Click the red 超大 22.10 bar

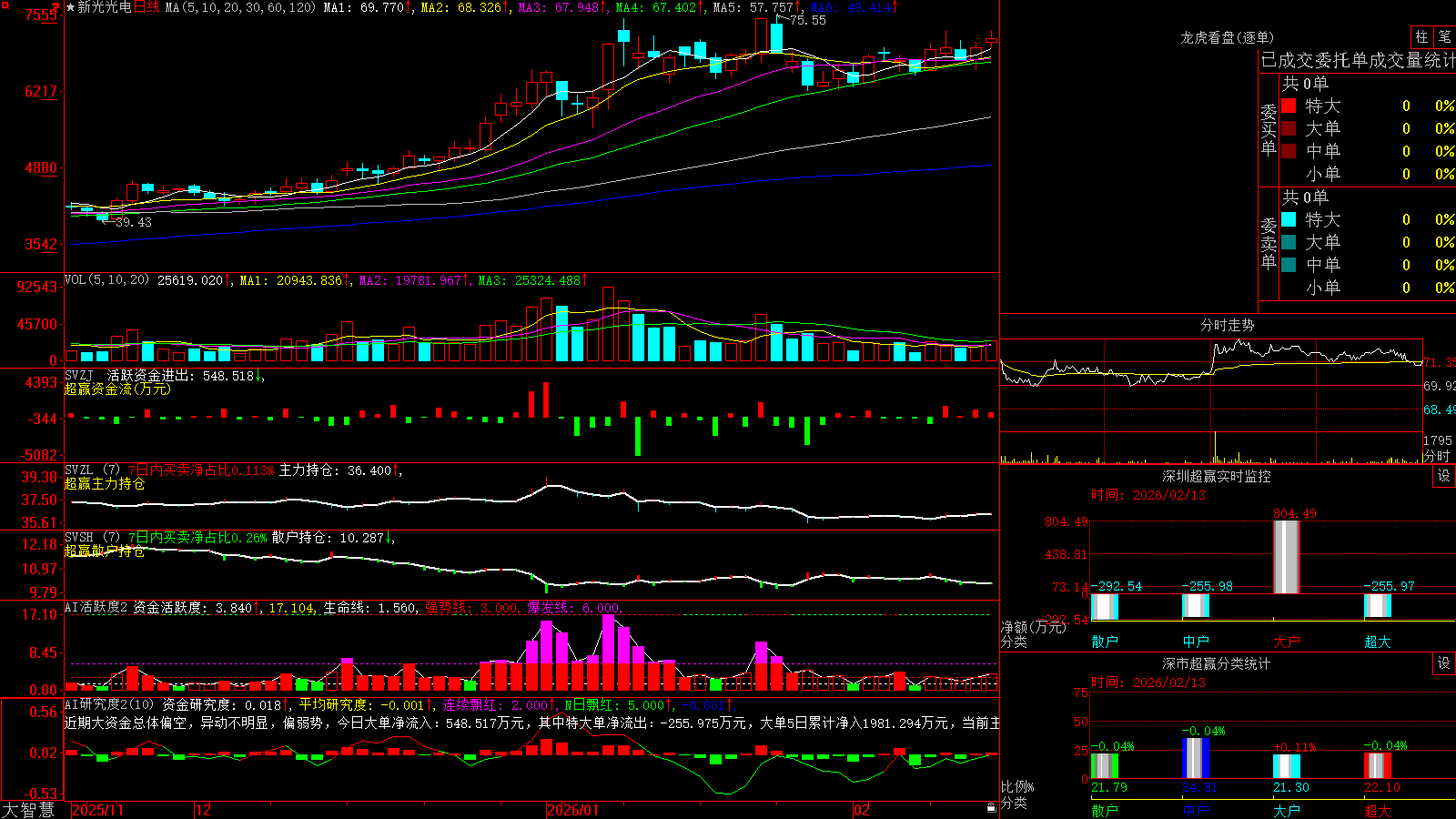click(x=1378, y=765)
